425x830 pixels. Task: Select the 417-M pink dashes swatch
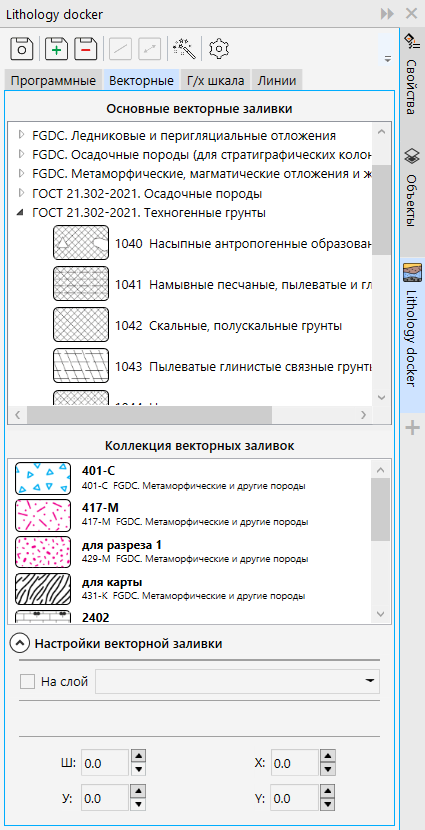pyautogui.click(x=43, y=515)
